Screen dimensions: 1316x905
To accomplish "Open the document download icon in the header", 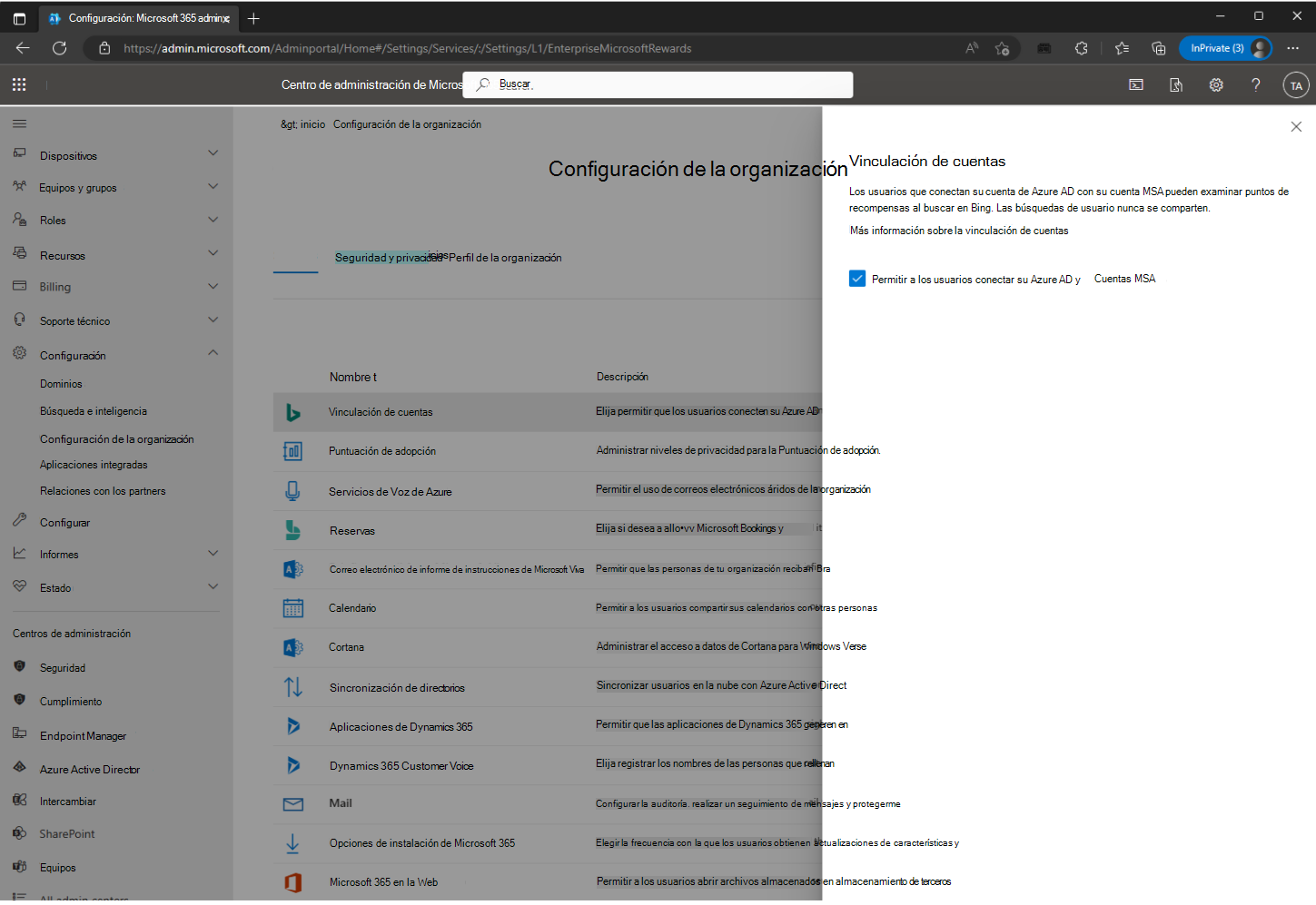I will click(x=1176, y=84).
